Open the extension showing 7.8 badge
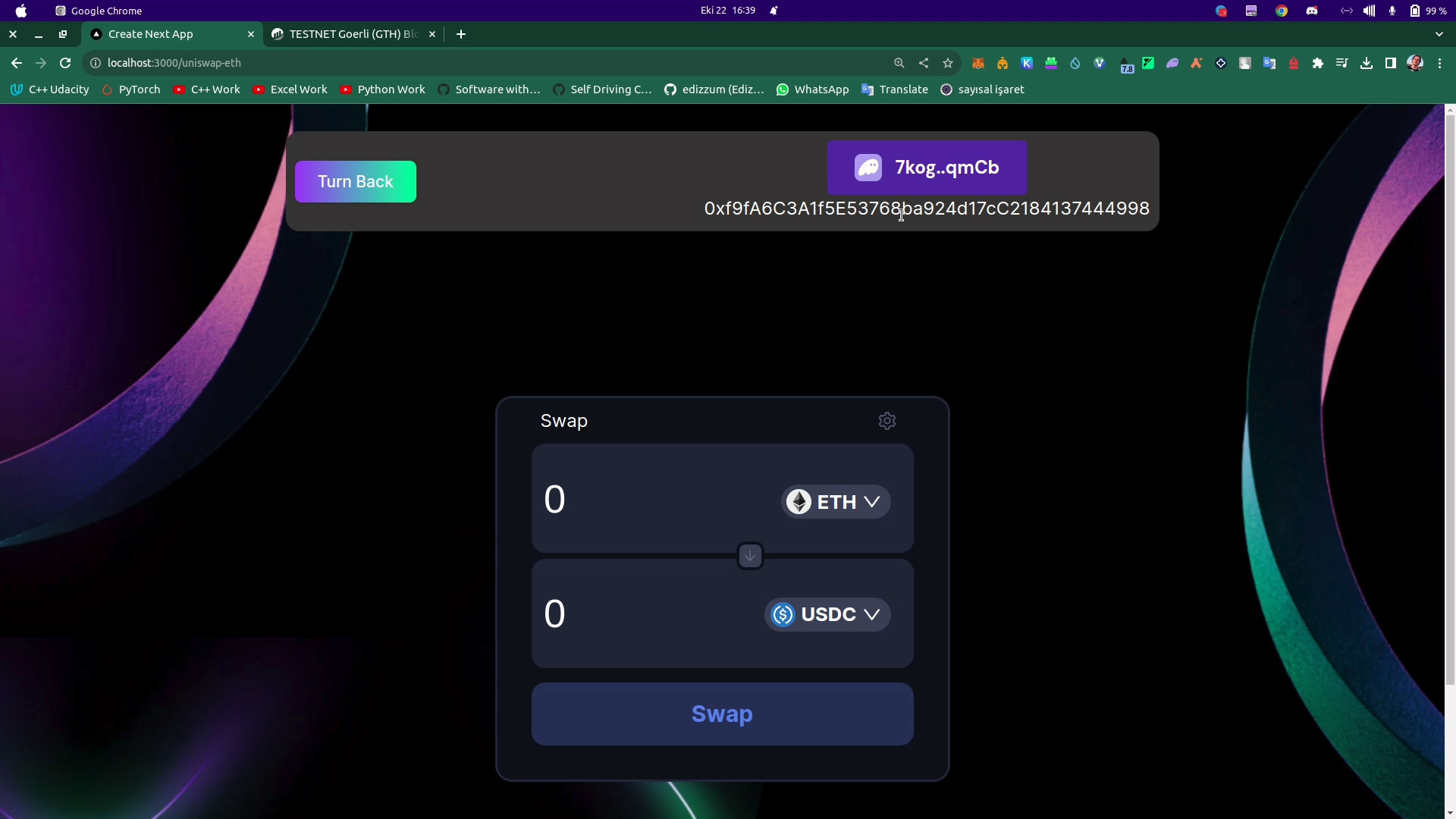The height and width of the screenshot is (819, 1456). click(1125, 65)
